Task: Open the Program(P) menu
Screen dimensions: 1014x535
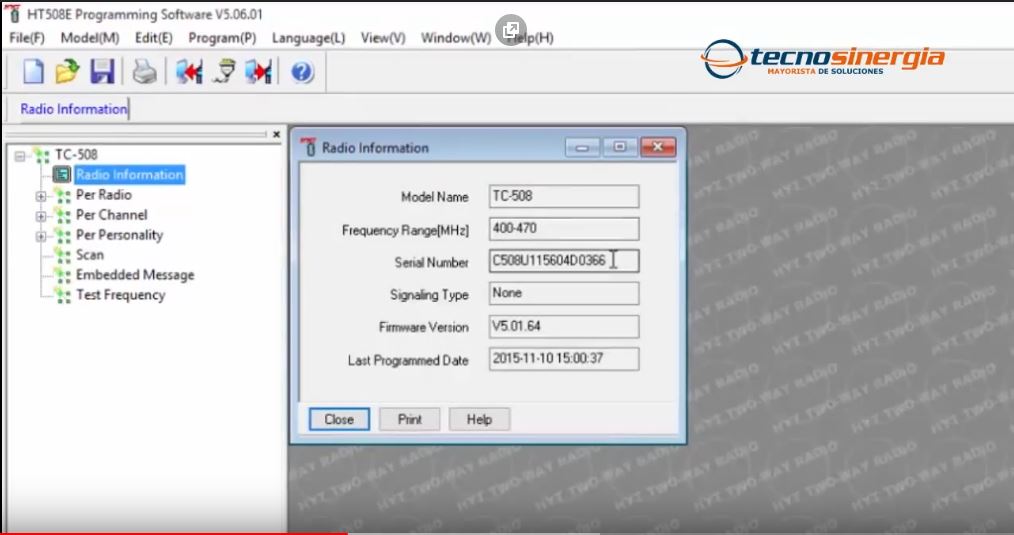Action: (x=222, y=38)
